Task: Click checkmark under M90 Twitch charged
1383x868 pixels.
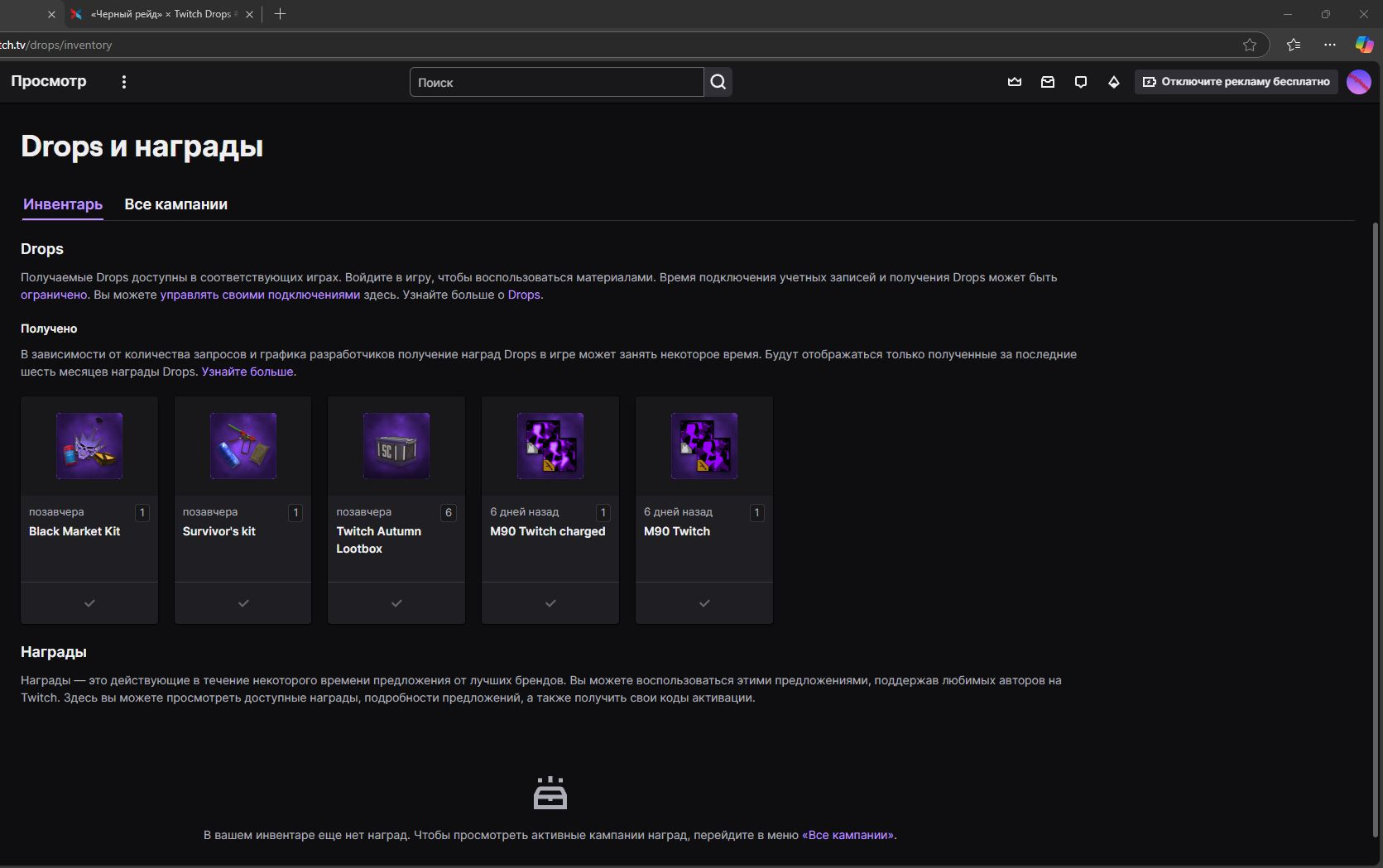Action: click(550, 603)
